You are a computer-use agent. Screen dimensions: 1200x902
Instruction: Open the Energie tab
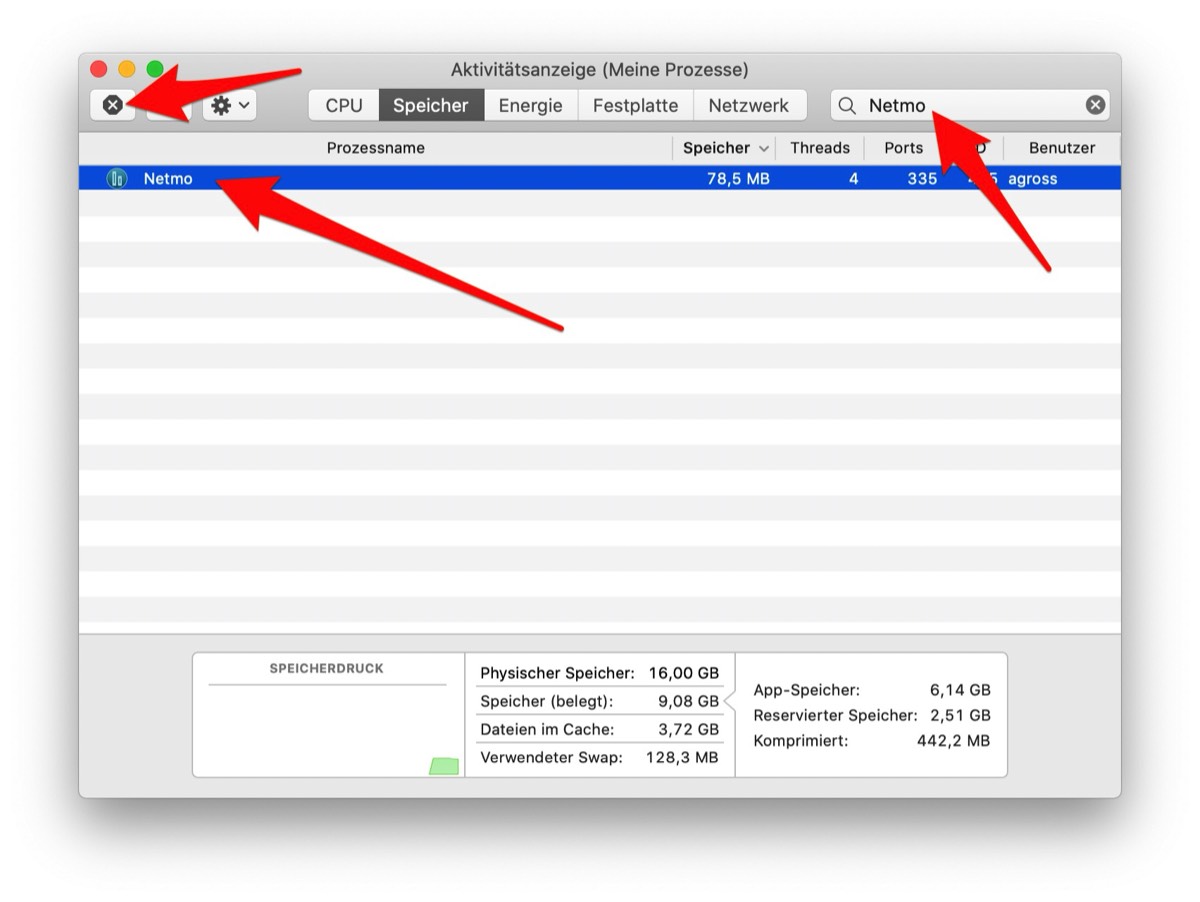point(531,105)
